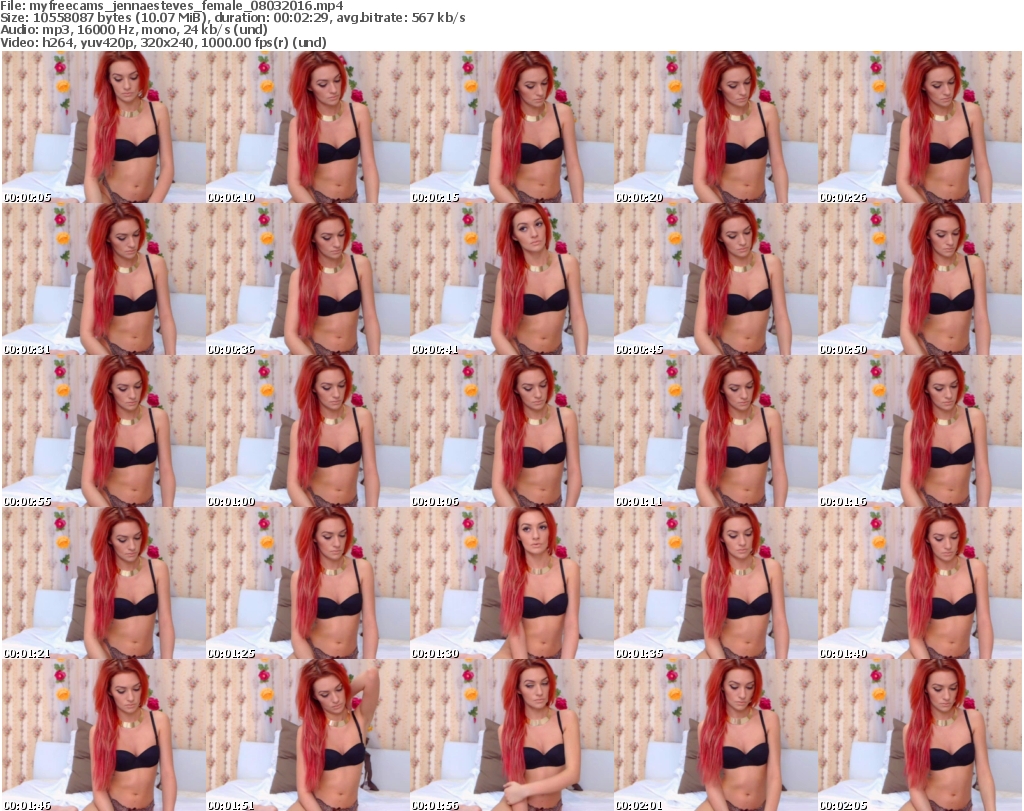This screenshot has height=811, width=1024.
Task: Open the frame at 00:00:36
Action: tap(308, 279)
